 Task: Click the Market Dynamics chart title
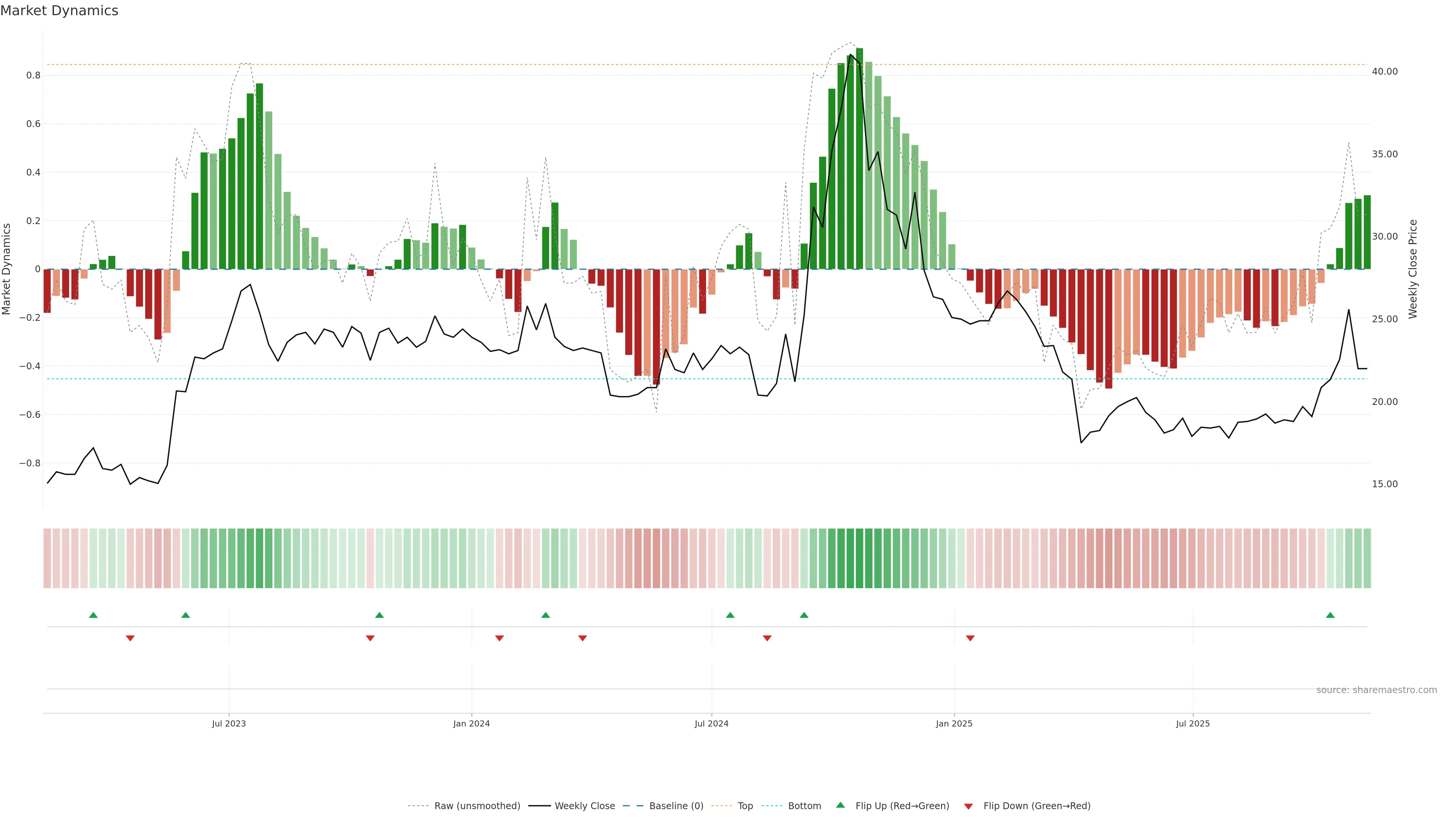(60, 11)
